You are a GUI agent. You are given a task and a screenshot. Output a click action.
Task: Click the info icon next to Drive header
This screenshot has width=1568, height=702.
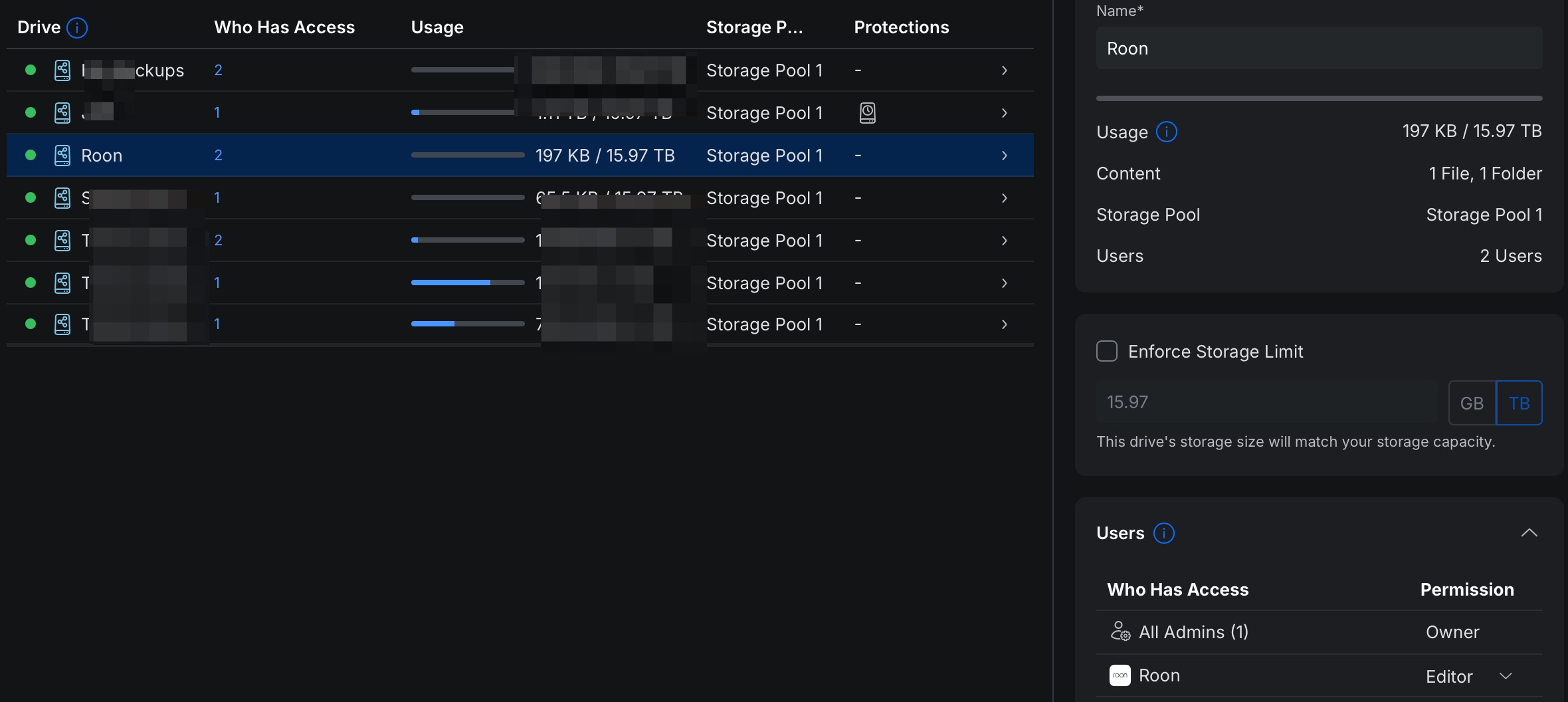click(77, 28)
